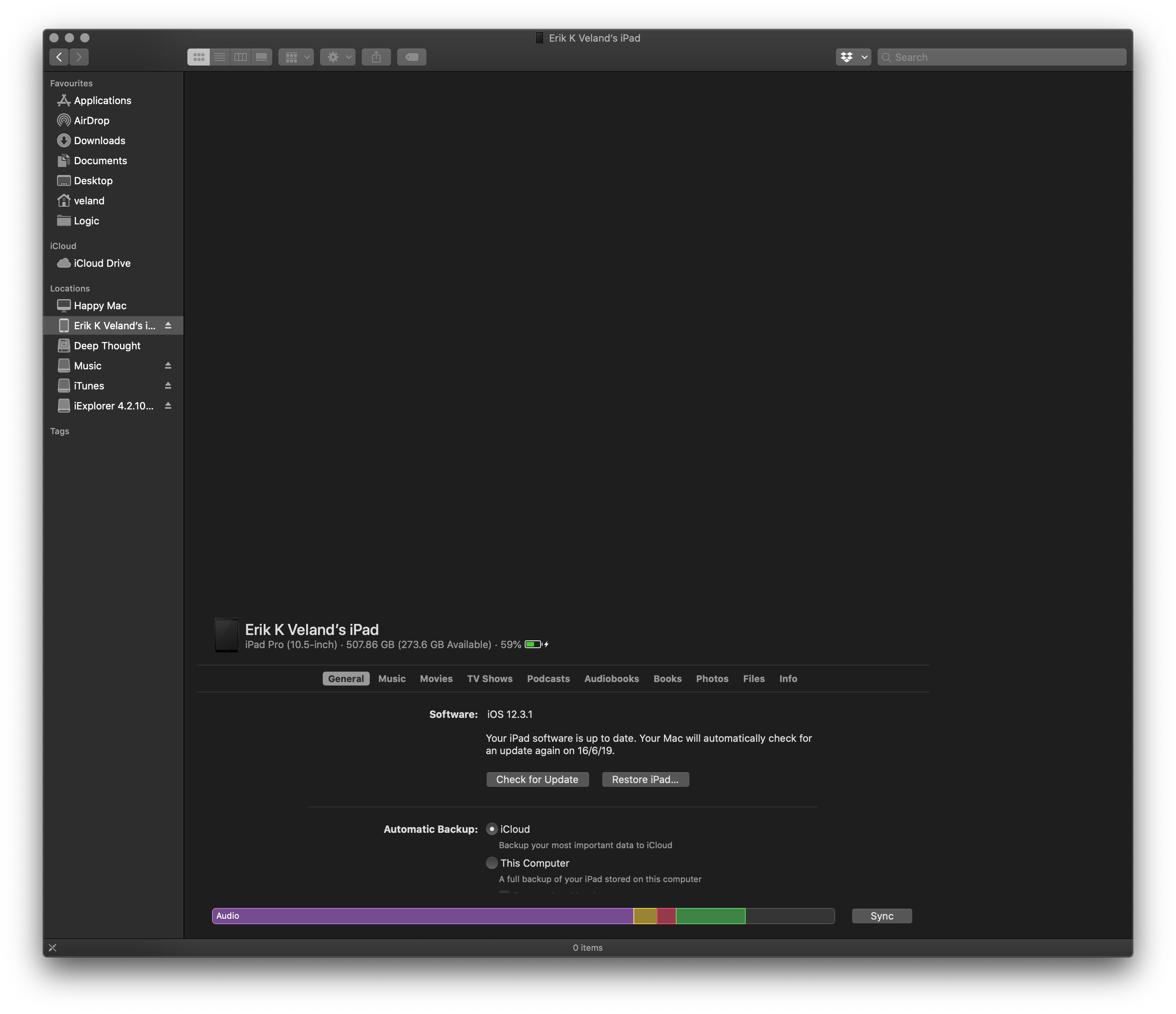
Task: Open the Movies tab
Action: [436, 679]
